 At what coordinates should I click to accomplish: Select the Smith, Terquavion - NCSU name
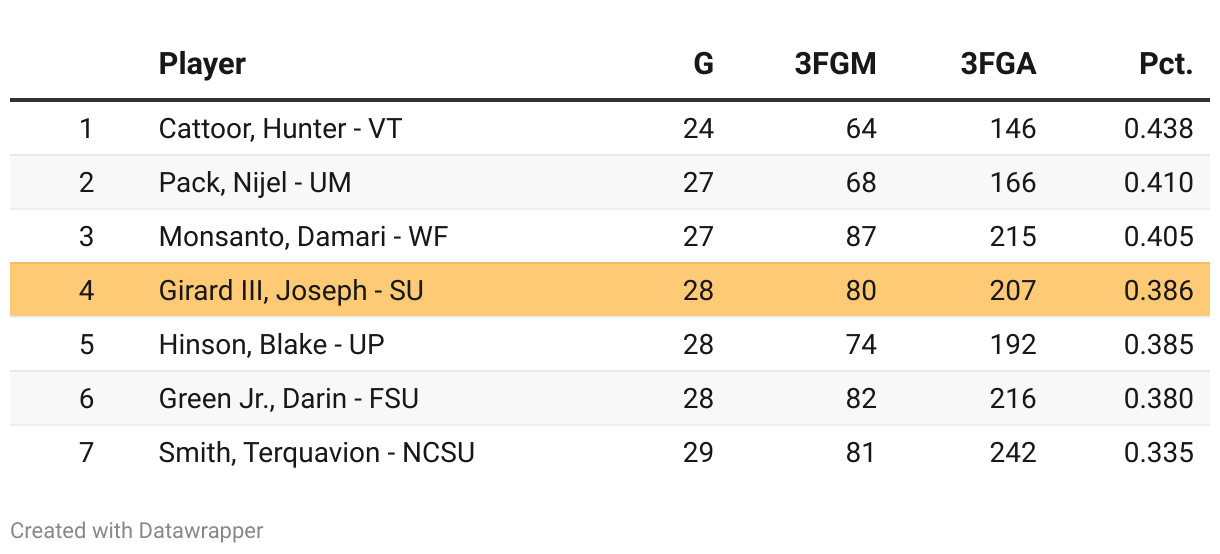[316, 453]
